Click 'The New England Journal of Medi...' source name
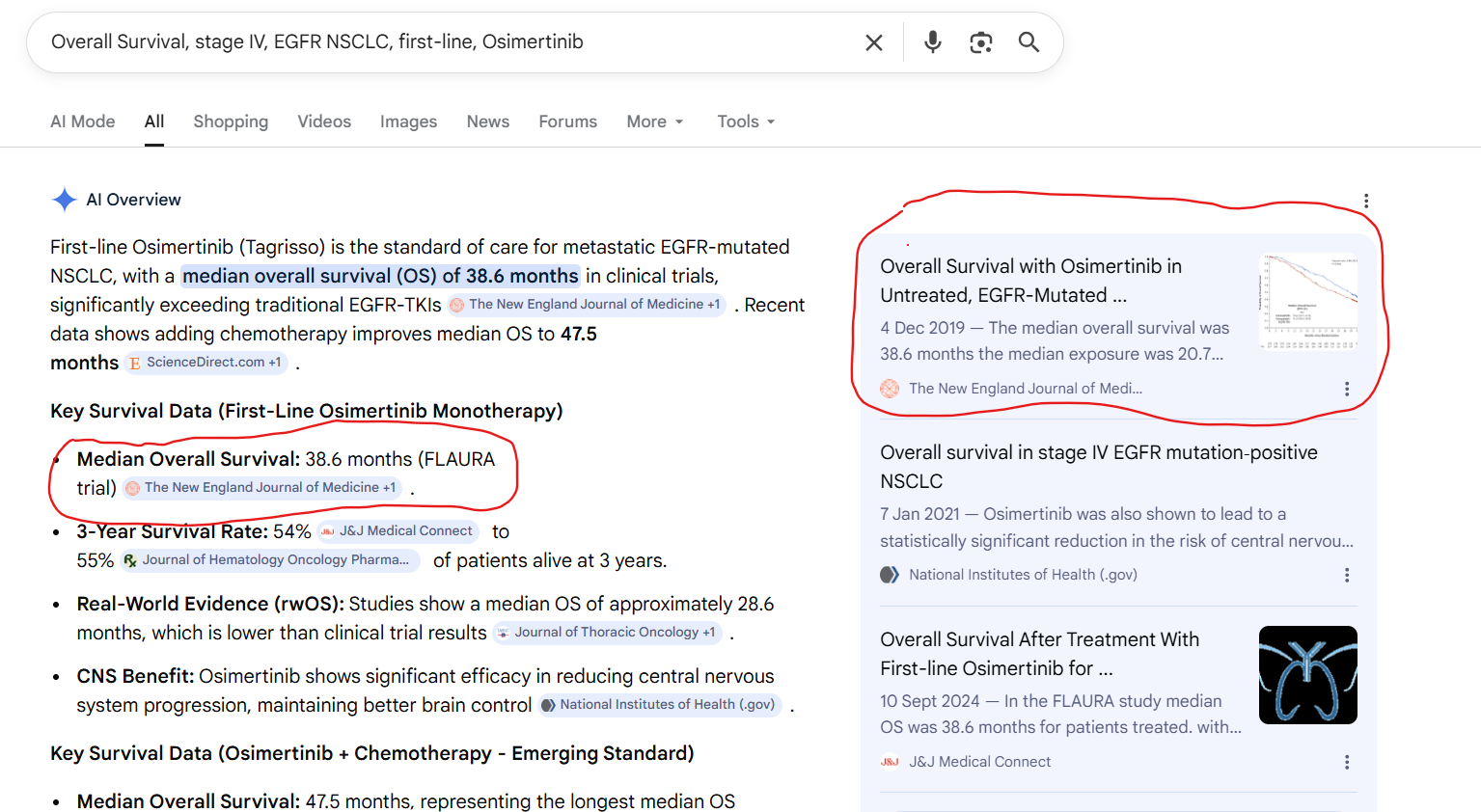 (x=1026, y=389)
